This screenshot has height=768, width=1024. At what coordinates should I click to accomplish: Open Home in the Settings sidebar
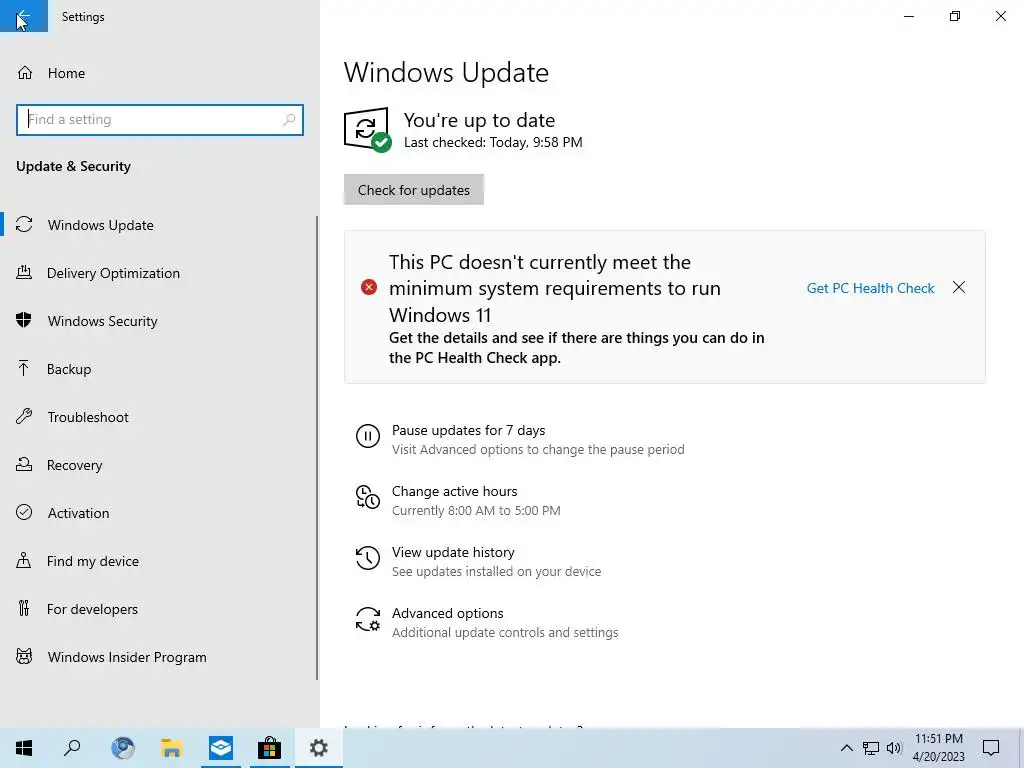pyautogui.click(x=66, y=73)
